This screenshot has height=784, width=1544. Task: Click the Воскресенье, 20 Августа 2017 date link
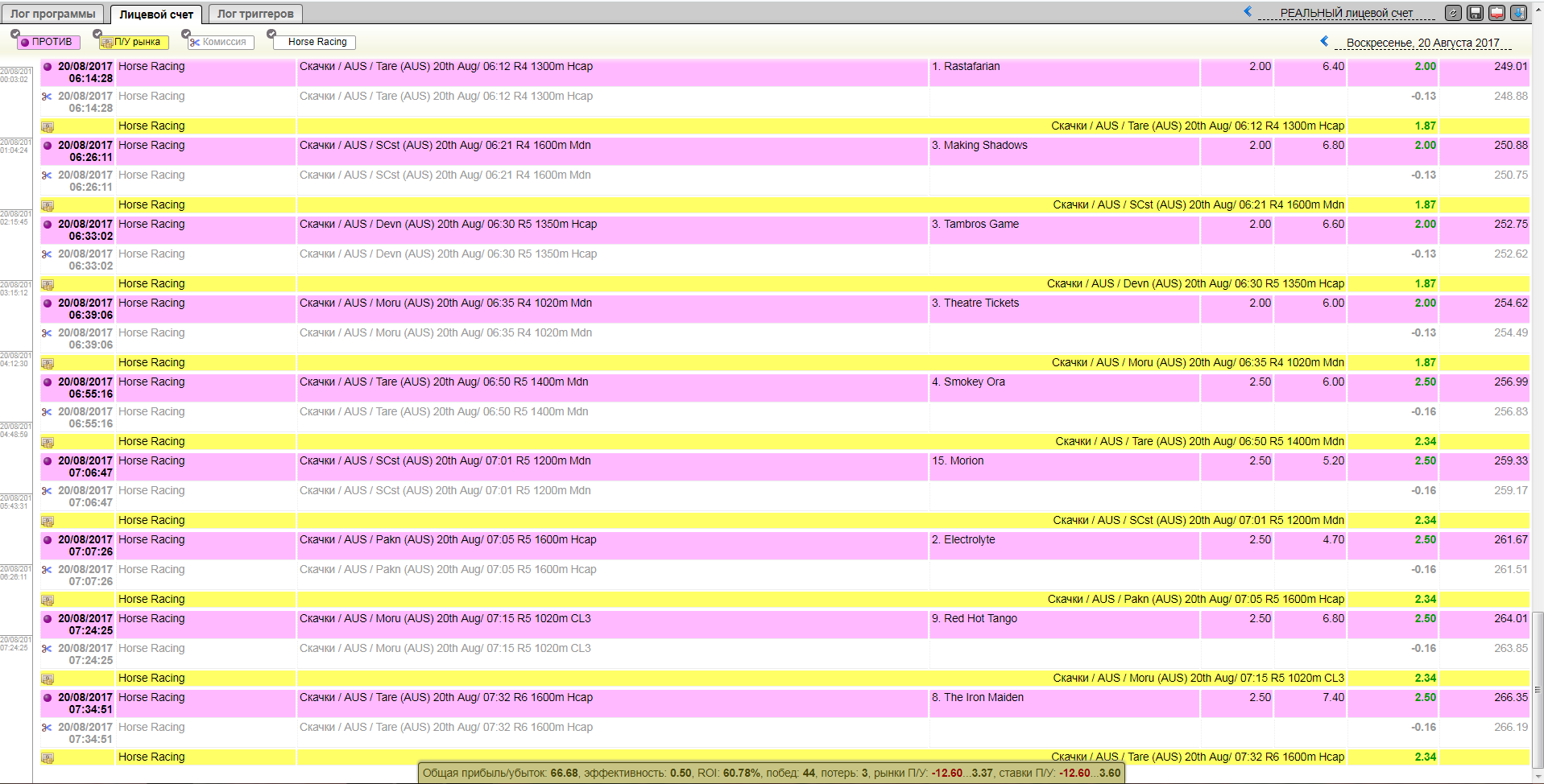pyautogui.click(x=1423, y=43)
